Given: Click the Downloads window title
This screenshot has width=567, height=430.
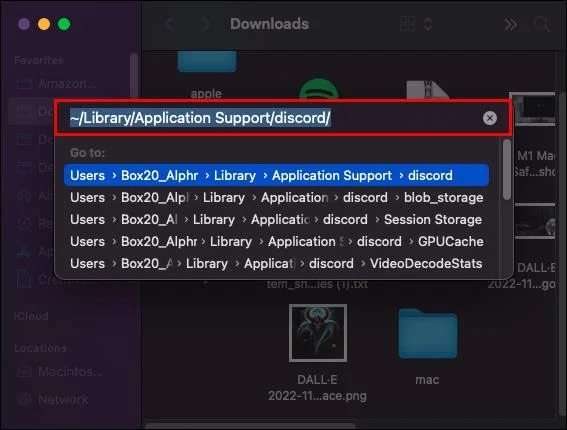Looking at the screenshot, I should click(269, 24).
